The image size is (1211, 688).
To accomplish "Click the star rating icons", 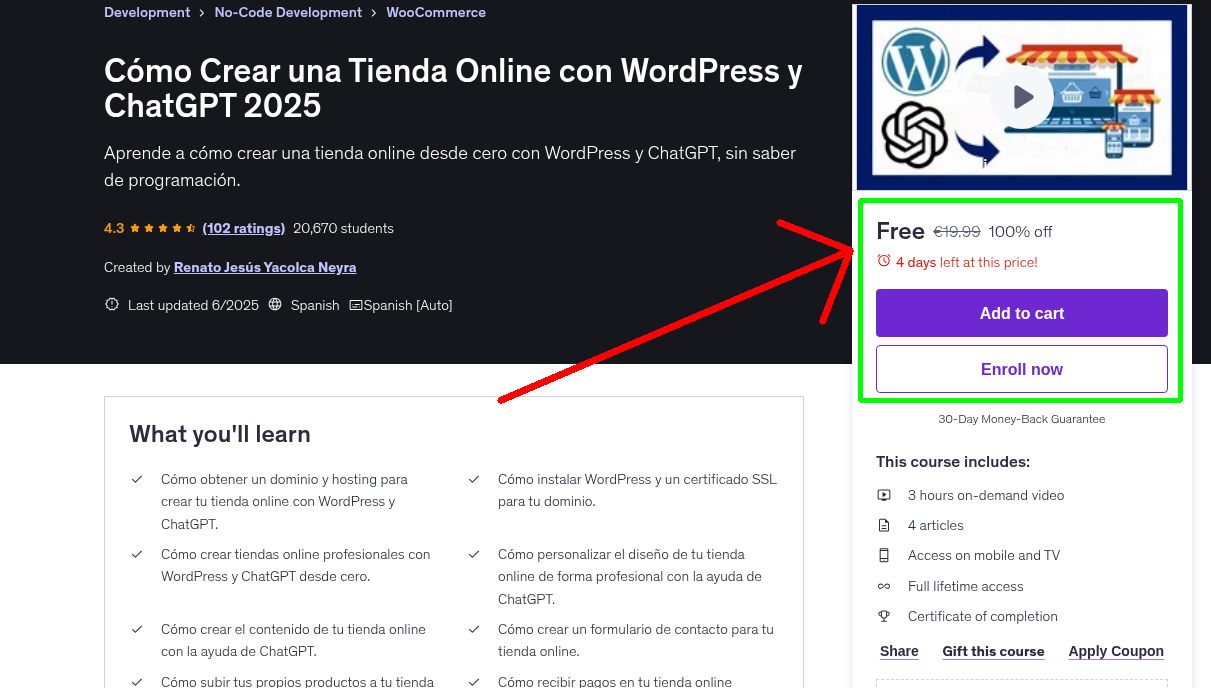I will 163,228.
